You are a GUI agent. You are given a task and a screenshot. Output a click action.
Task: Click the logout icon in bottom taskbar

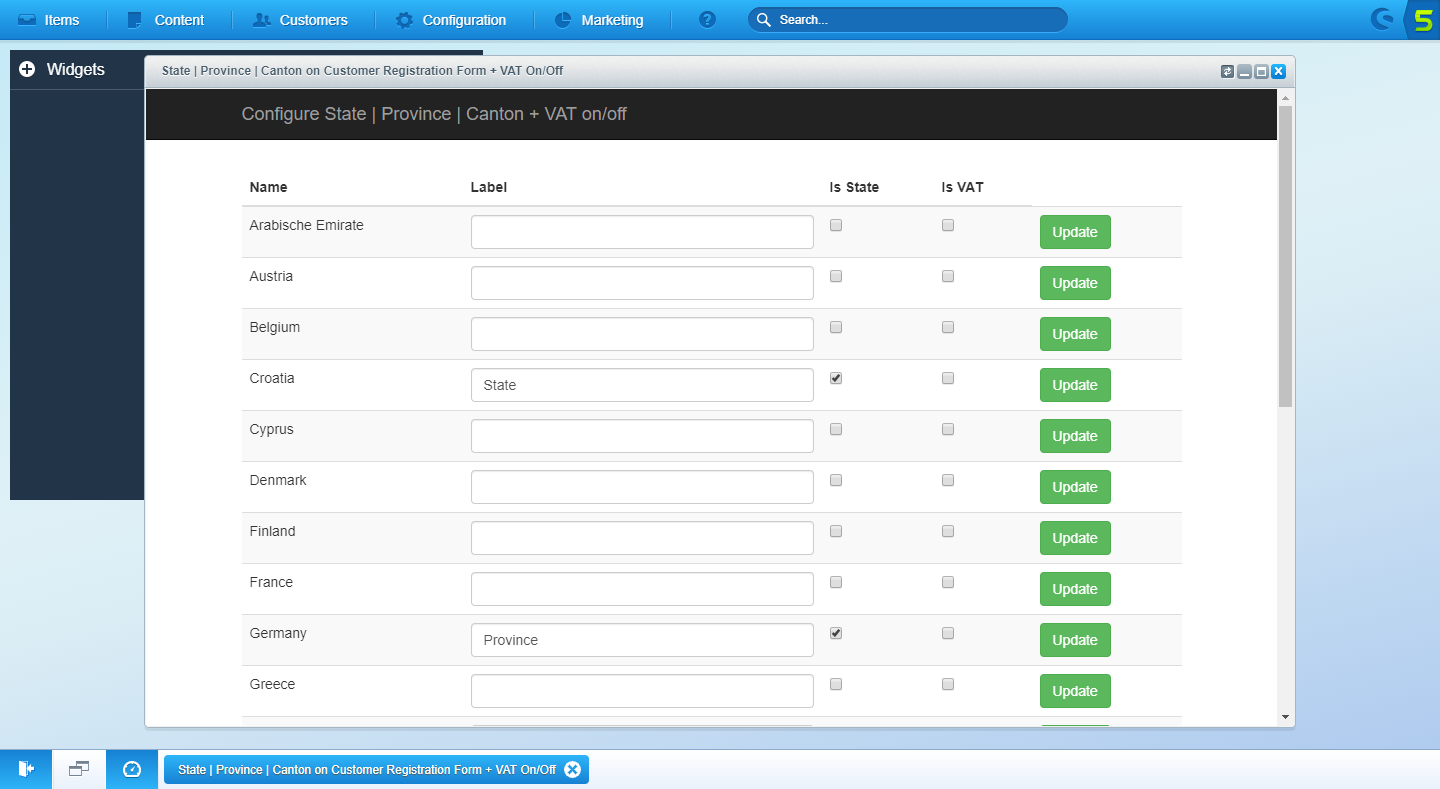coord(26,769)
